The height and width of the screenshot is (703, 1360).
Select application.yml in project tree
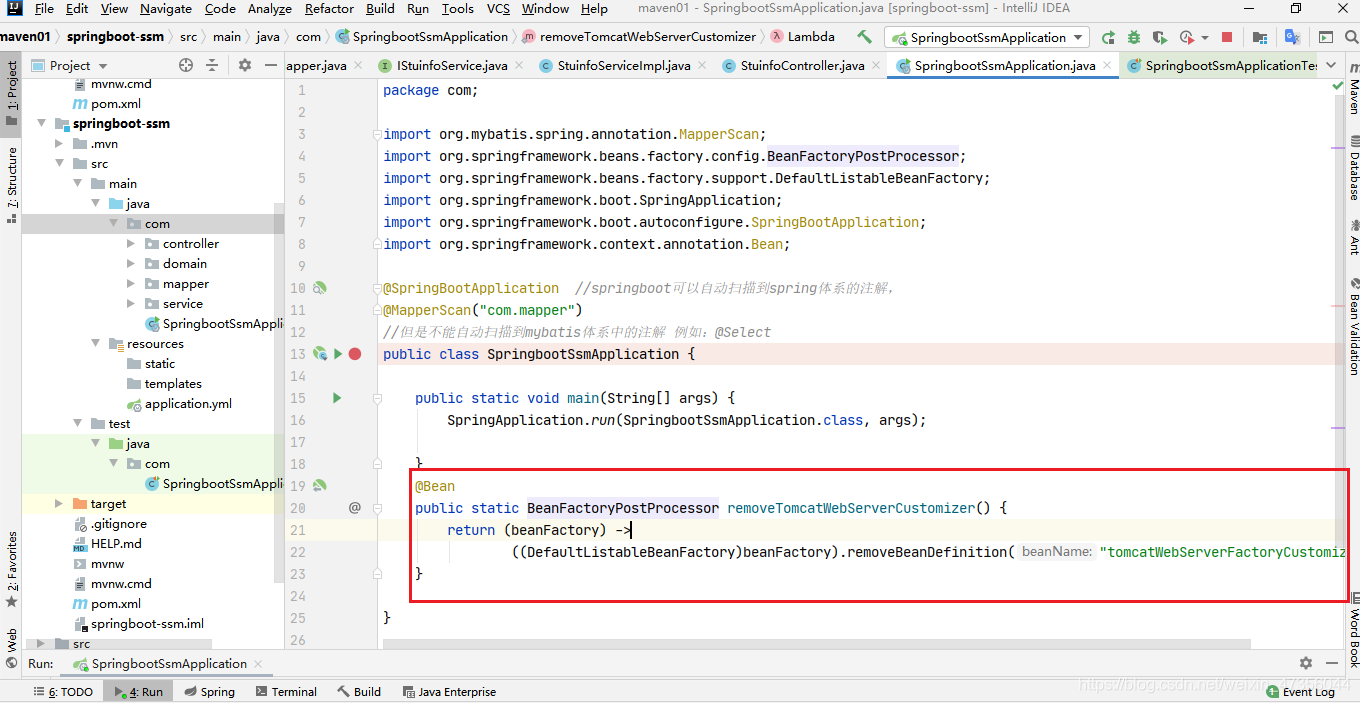pyautogui.click(x=188, y=404)
